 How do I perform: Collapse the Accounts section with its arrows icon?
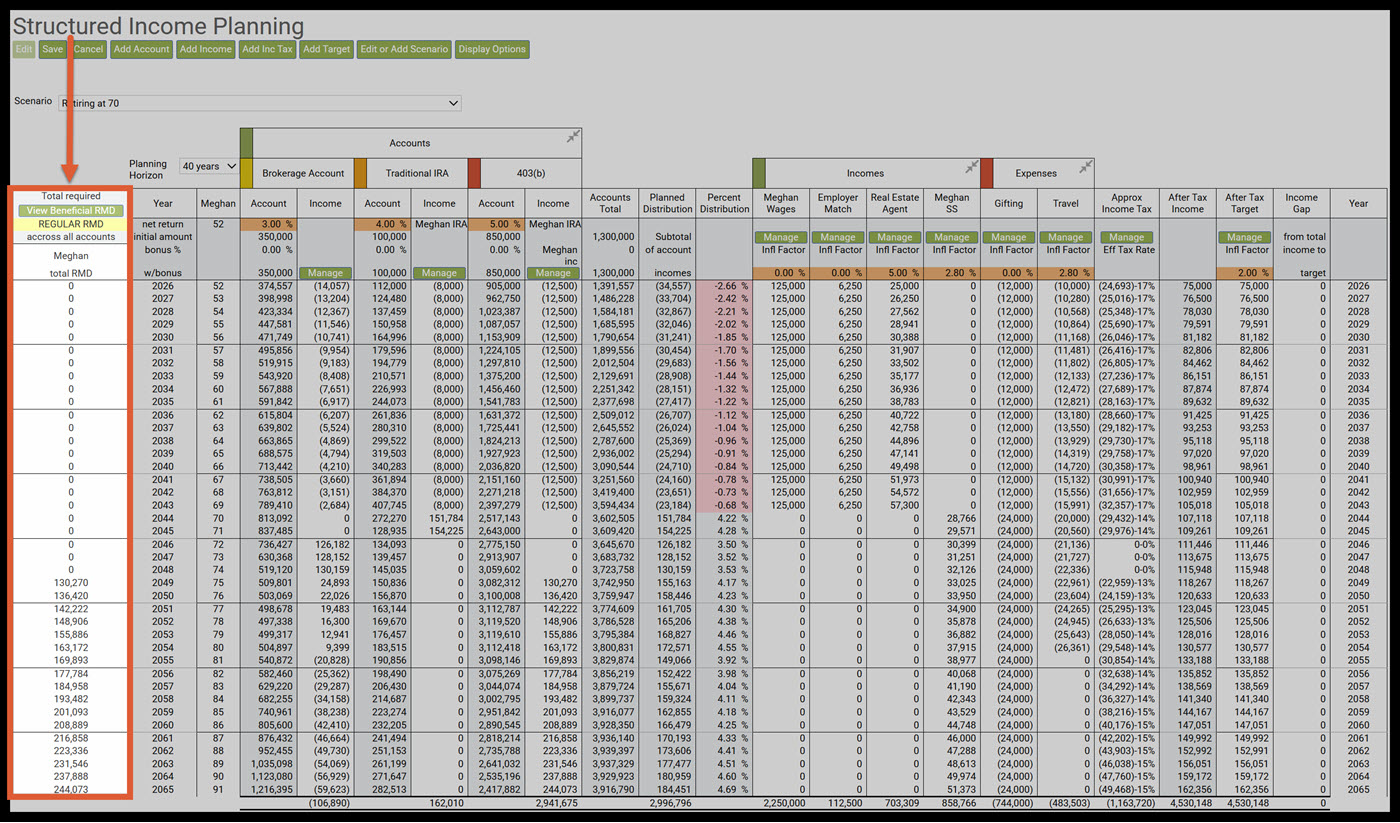pyautogui.click(x=573, y=137)
